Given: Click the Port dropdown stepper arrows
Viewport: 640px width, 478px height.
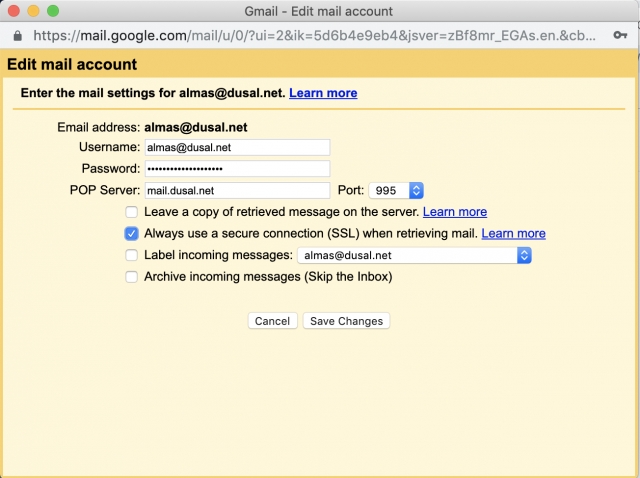Looking at the screenshot, I should (416, 191).
